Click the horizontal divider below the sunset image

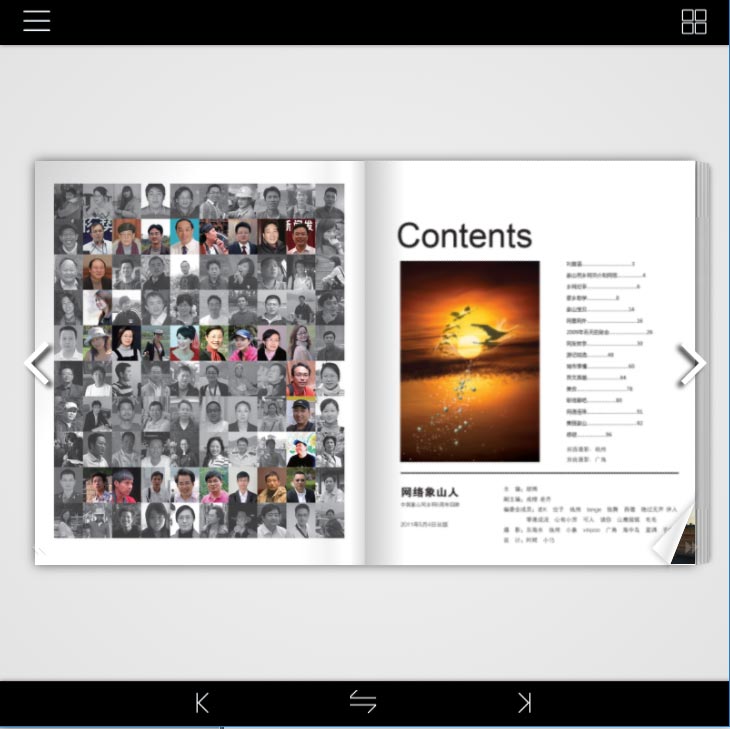tap(538, 473)
